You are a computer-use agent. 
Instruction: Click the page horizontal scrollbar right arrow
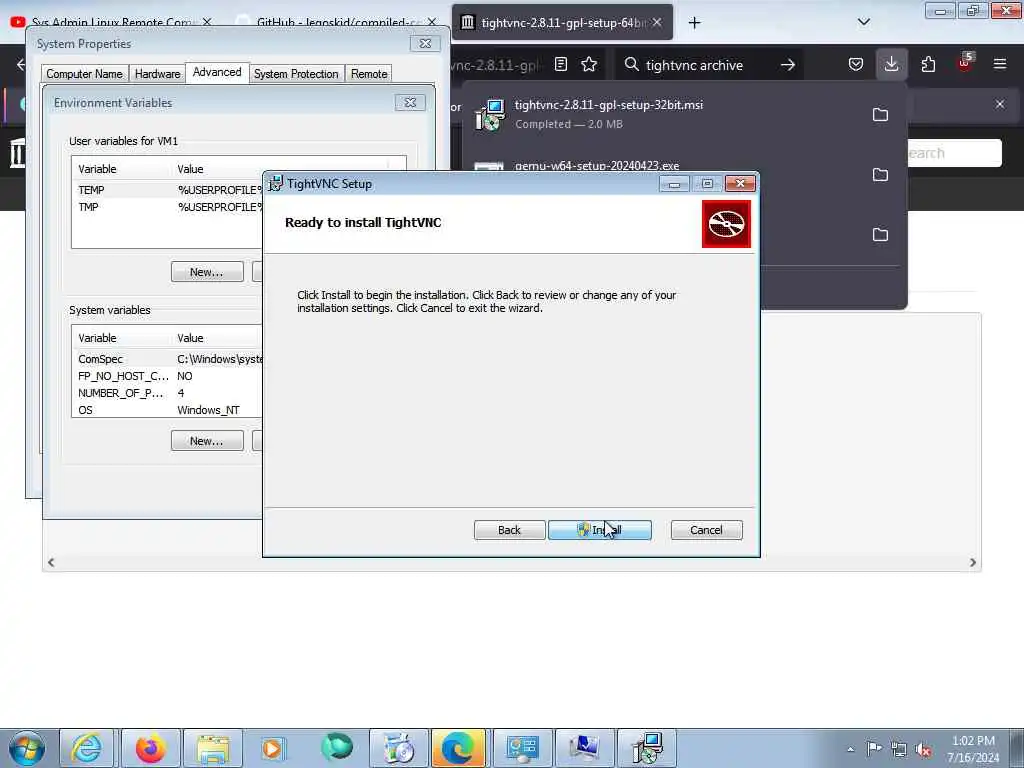point(972,562)
